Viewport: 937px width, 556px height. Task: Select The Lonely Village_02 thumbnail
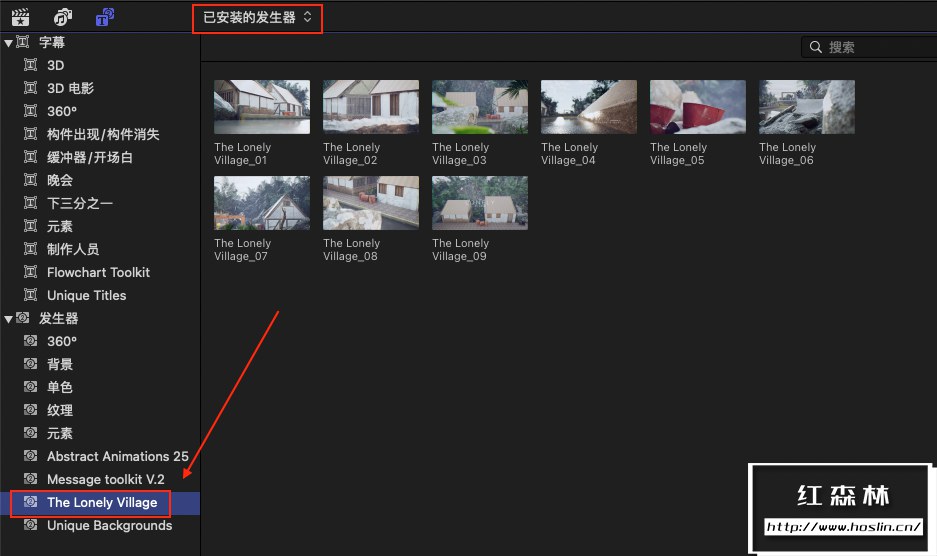click(x=371, y=107)
